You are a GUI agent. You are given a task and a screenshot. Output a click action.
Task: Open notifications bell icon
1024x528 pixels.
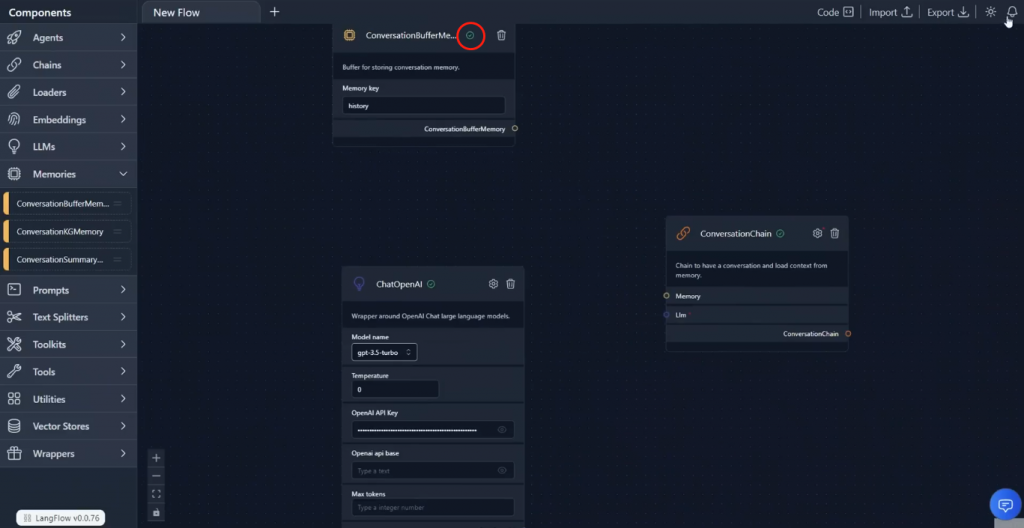pos(1012,12)
